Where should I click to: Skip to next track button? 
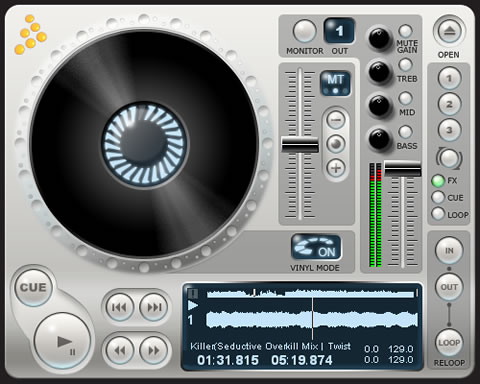point(154,307)
